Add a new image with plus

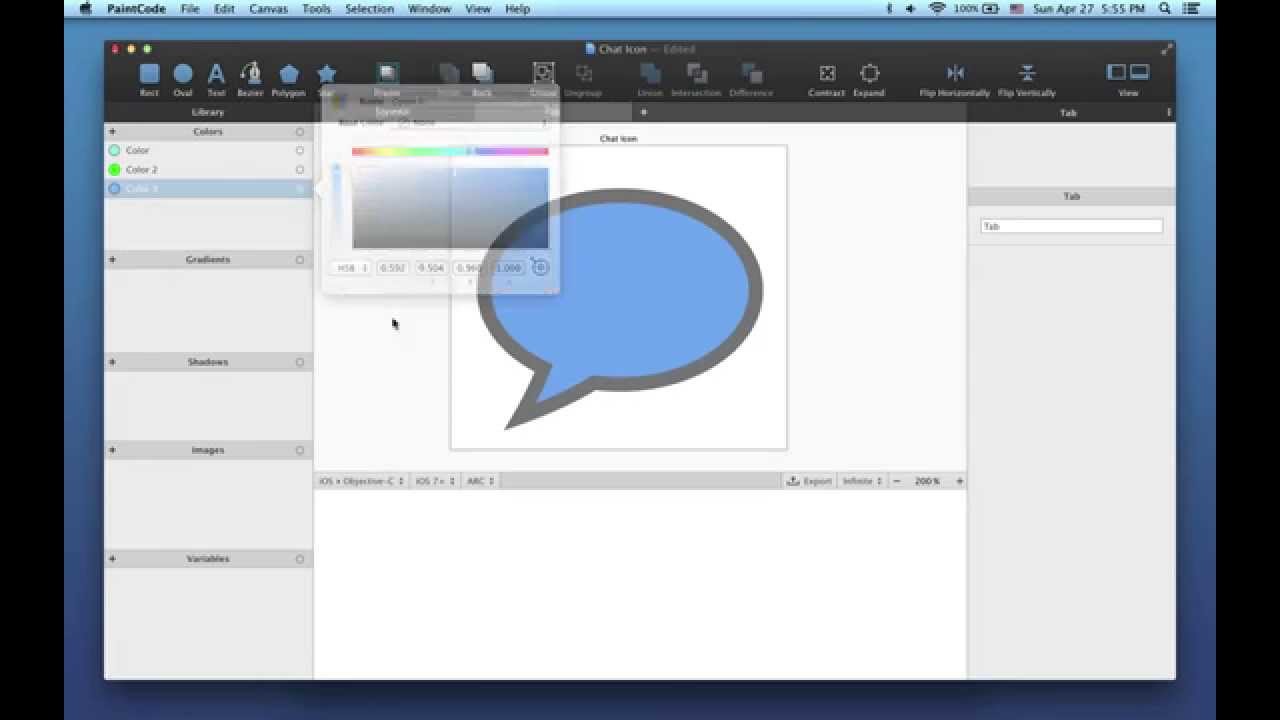click(x=112, y=450)
